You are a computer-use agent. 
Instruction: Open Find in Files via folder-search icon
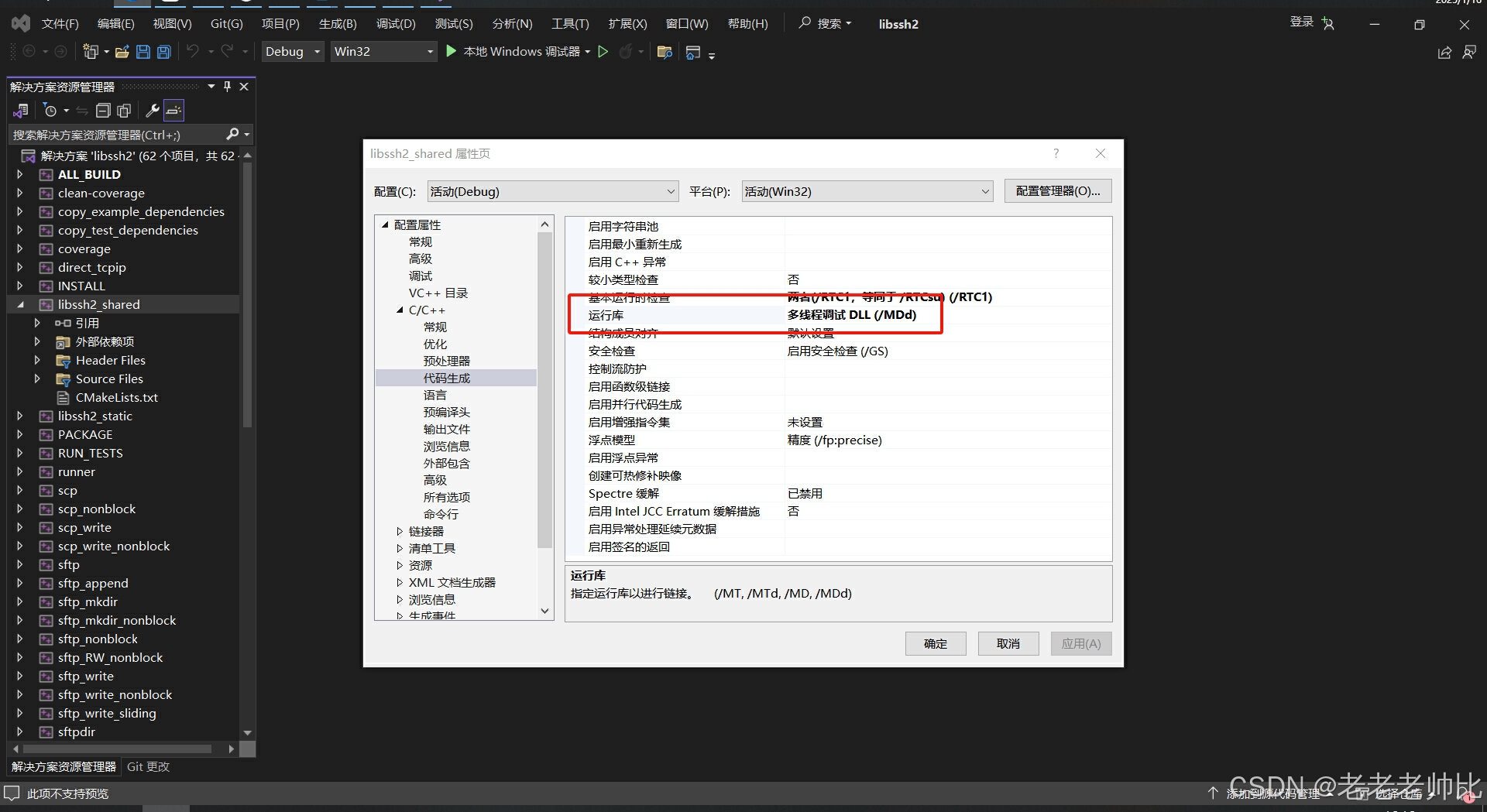(x=665, y=52)
